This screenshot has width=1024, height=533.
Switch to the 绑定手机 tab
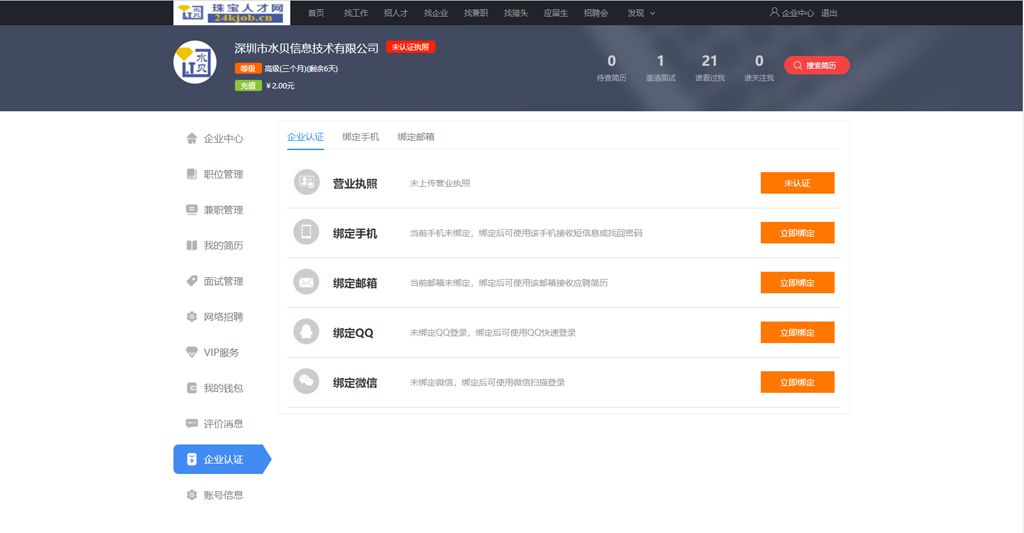(360, 137)
